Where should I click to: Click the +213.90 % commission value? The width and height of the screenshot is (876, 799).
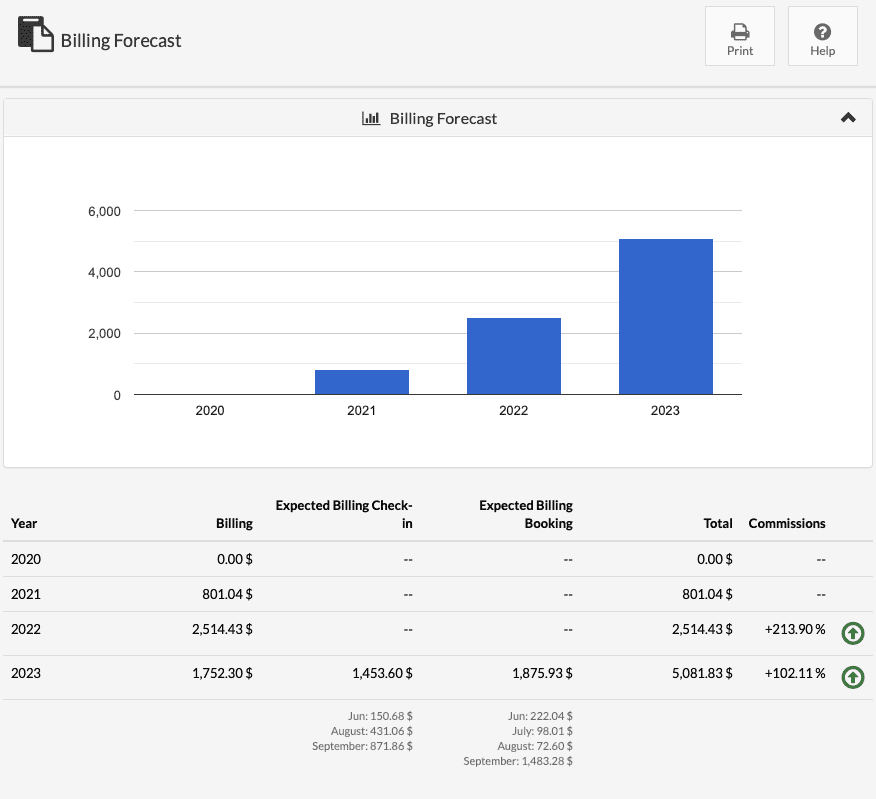(795, 629)
